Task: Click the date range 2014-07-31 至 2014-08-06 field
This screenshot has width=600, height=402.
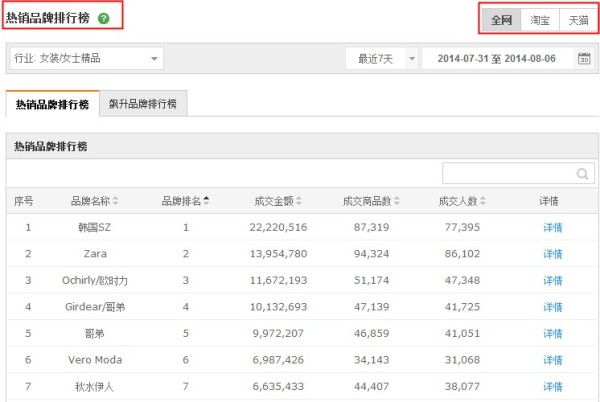Action: (x=497, y=59)
